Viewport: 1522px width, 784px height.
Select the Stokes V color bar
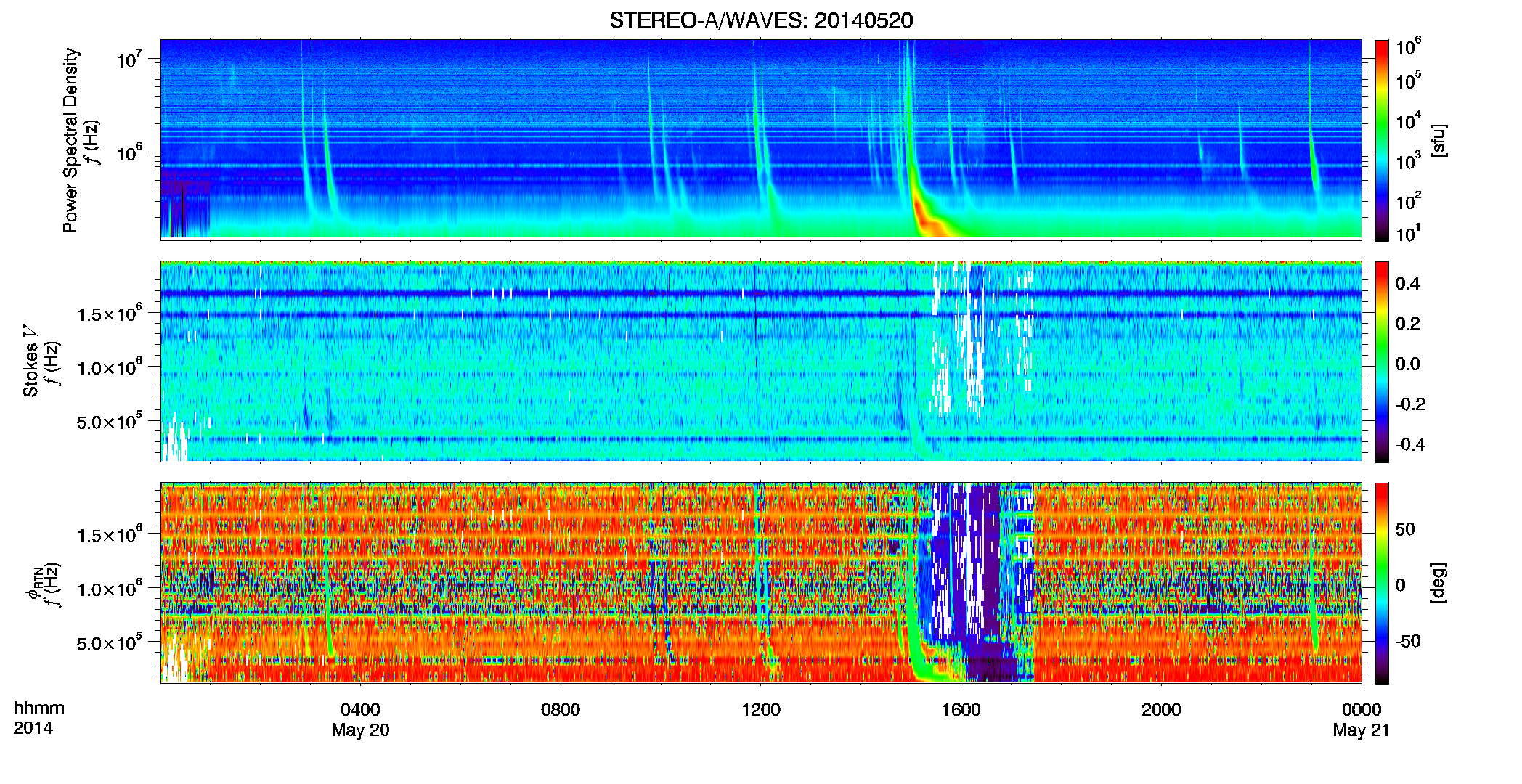[1382, 362]
